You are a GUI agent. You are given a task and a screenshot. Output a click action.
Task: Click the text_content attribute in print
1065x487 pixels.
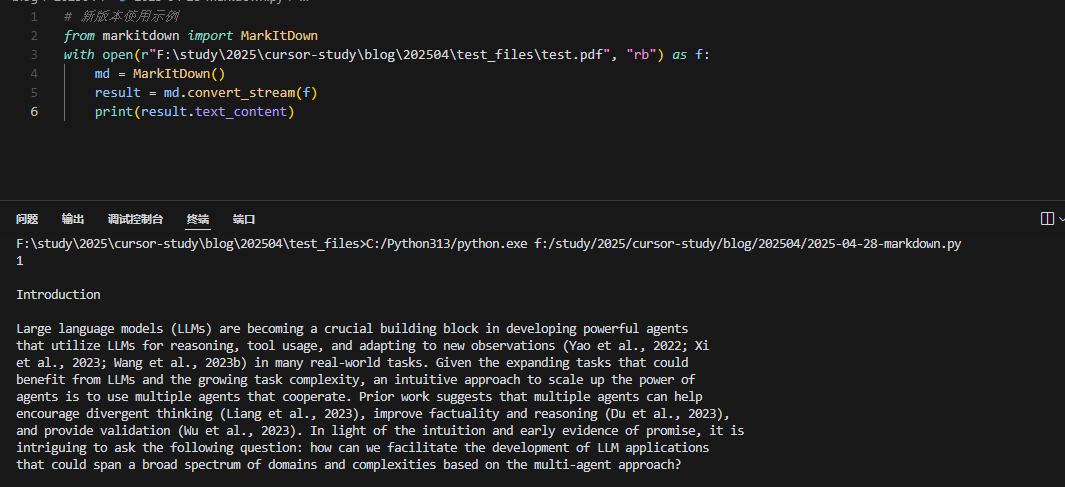click(x=241, y=111)
